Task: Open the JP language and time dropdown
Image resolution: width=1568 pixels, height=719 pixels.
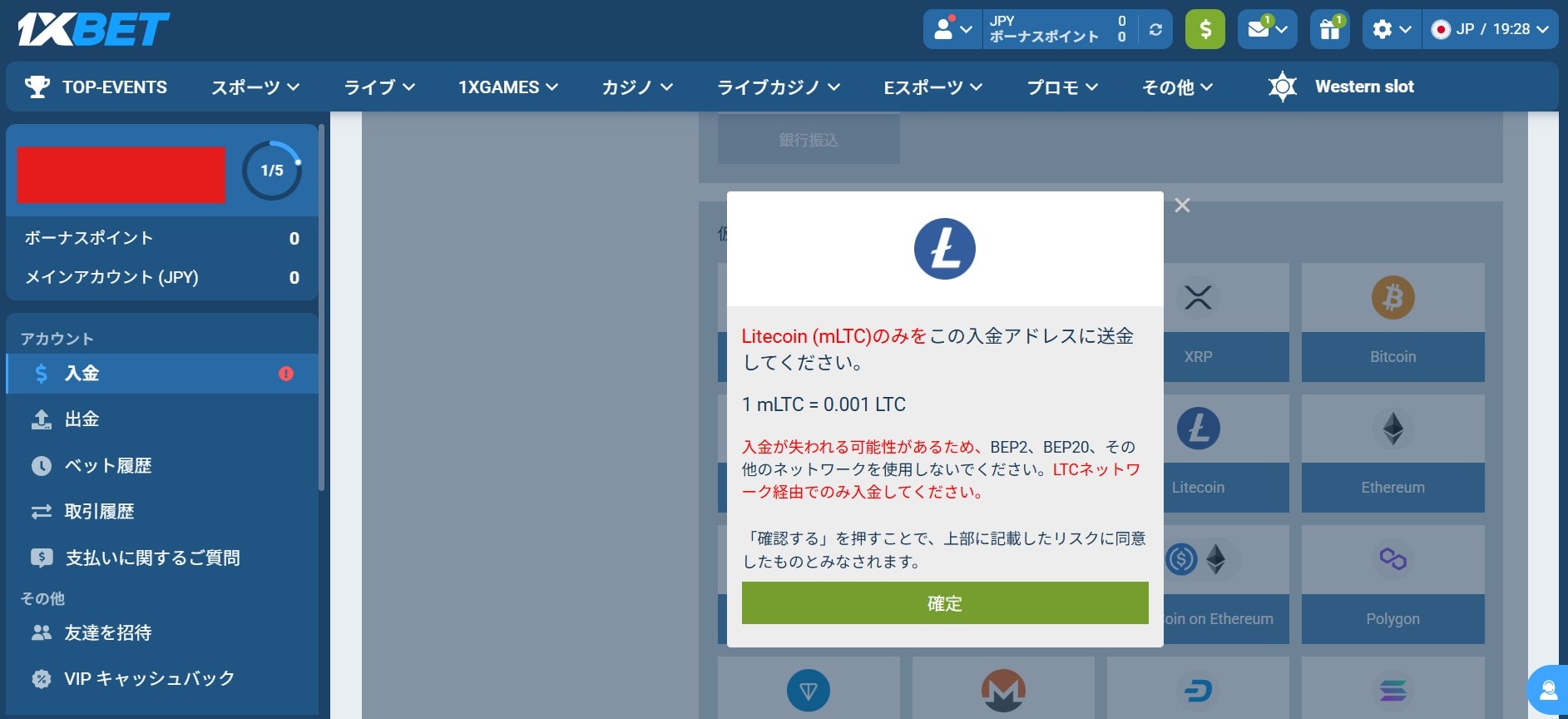Action: click(x=1491, y=30)
